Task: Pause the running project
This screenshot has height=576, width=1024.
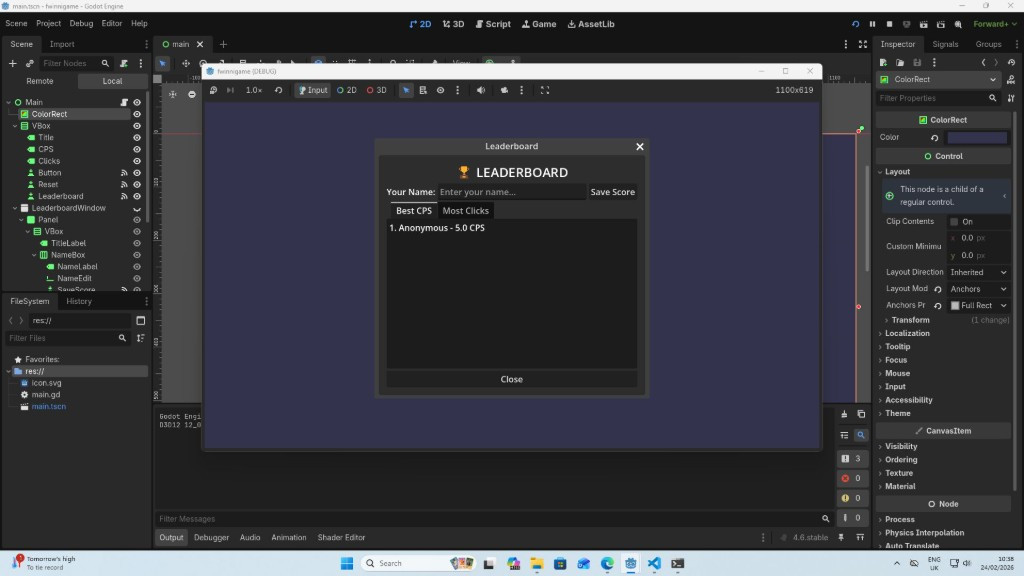Action: tap(872, 24)
